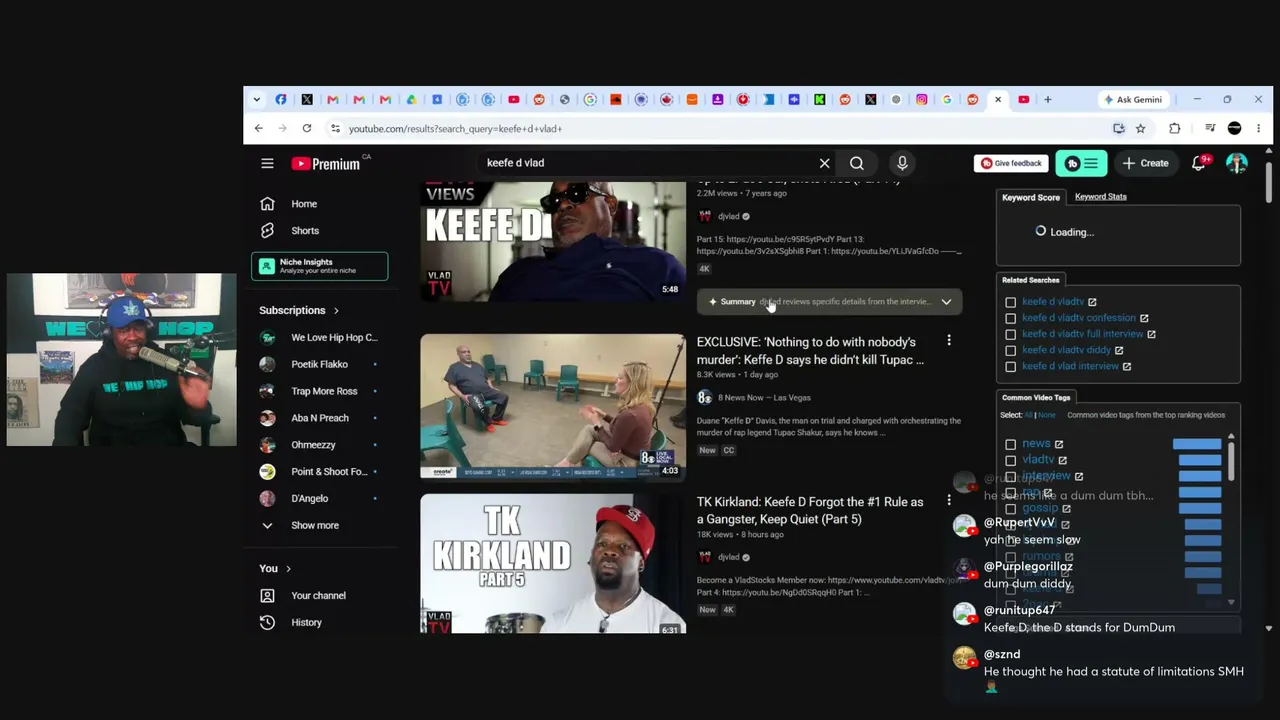The image size is (1280, 720).
Task: Bookmark this page with the star
Action: pos(1140,128)
